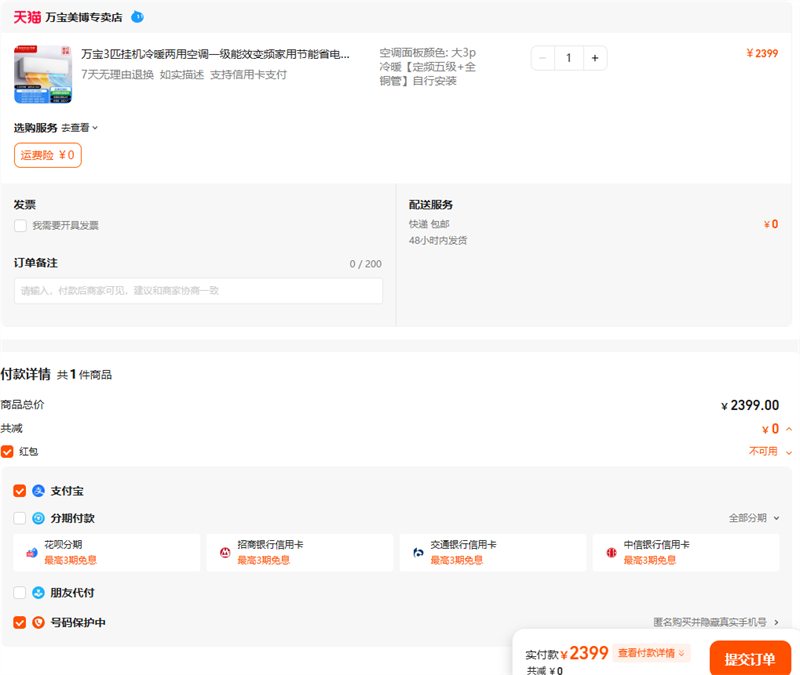This screenshot has height=675, width=800.
Task: Select the shipping insurance (运费险) option
Action: click(x=47, y=155)
